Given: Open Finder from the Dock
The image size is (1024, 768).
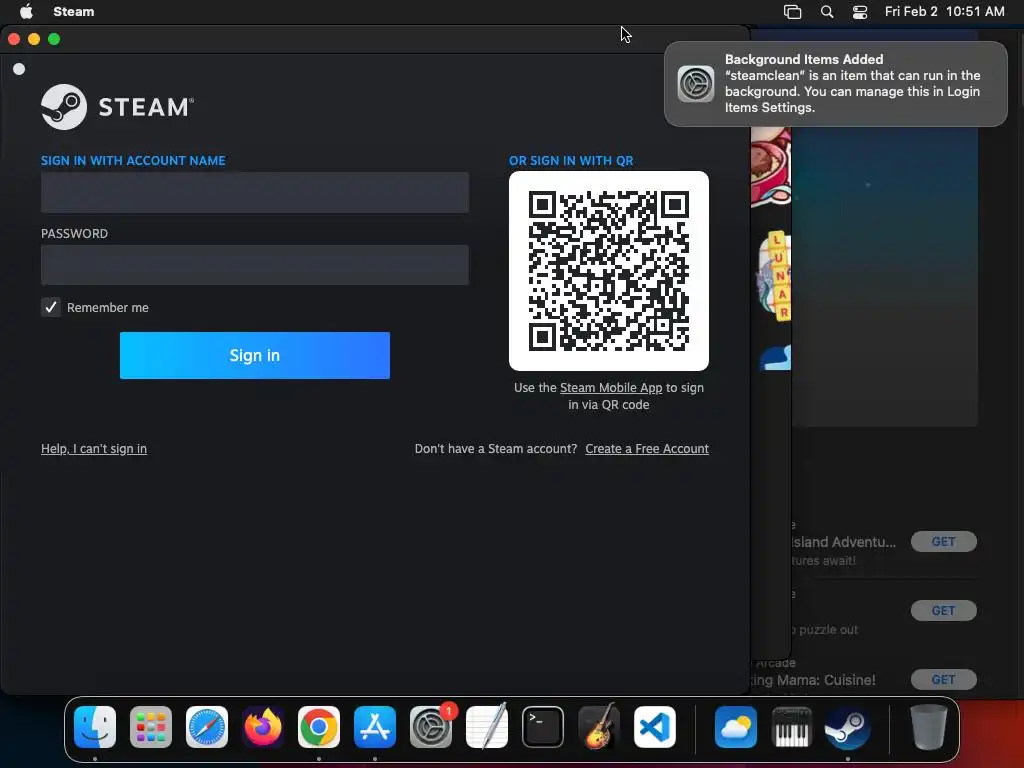Looking at the screenshot, I should (x=95, y=727).
